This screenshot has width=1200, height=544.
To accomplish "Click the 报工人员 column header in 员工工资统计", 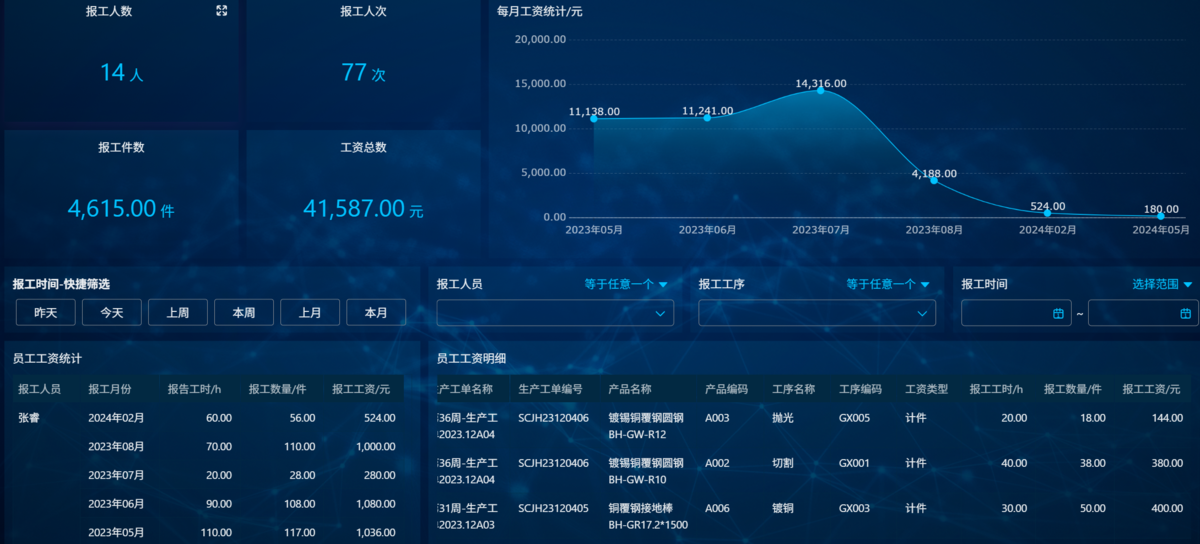I will [x=40, y=389].
